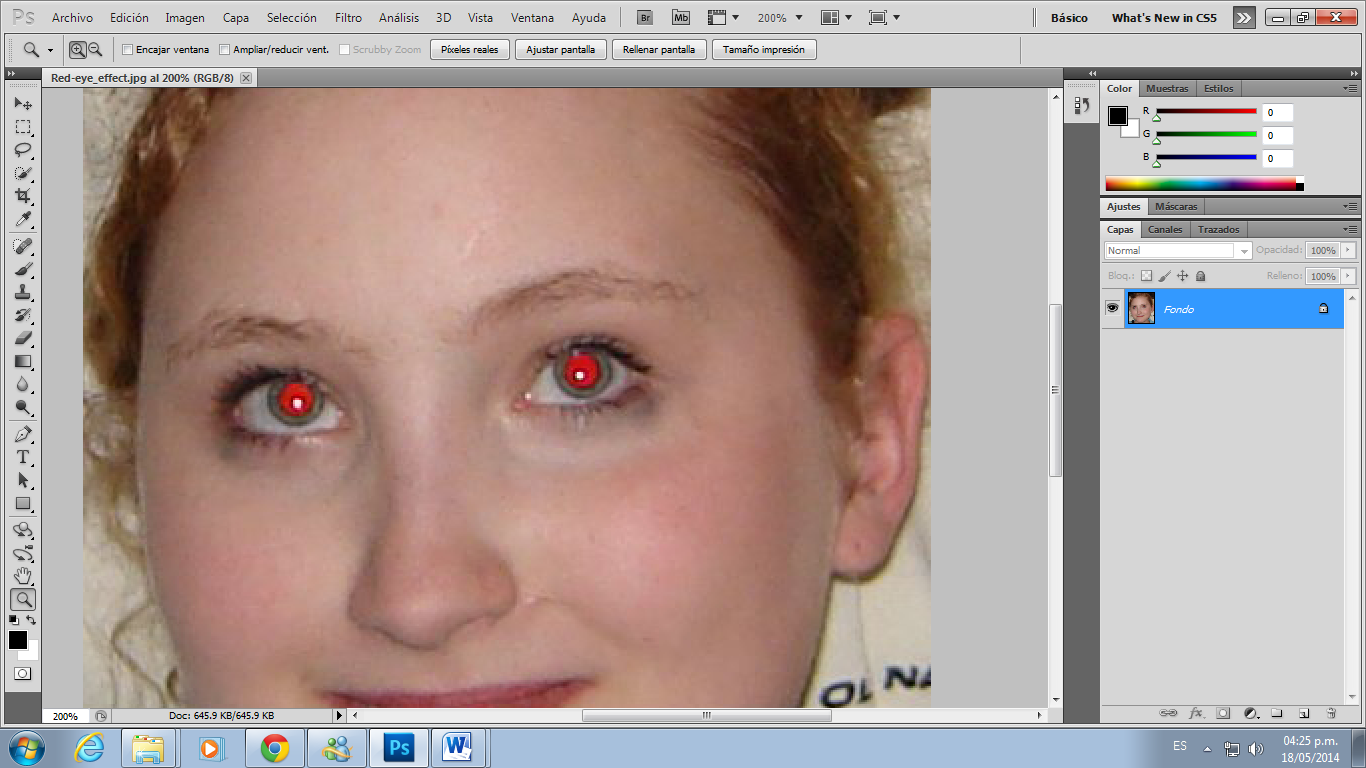Open the Archivo menu
Viewport: 1366px width, 768px height.
point(72,18)
